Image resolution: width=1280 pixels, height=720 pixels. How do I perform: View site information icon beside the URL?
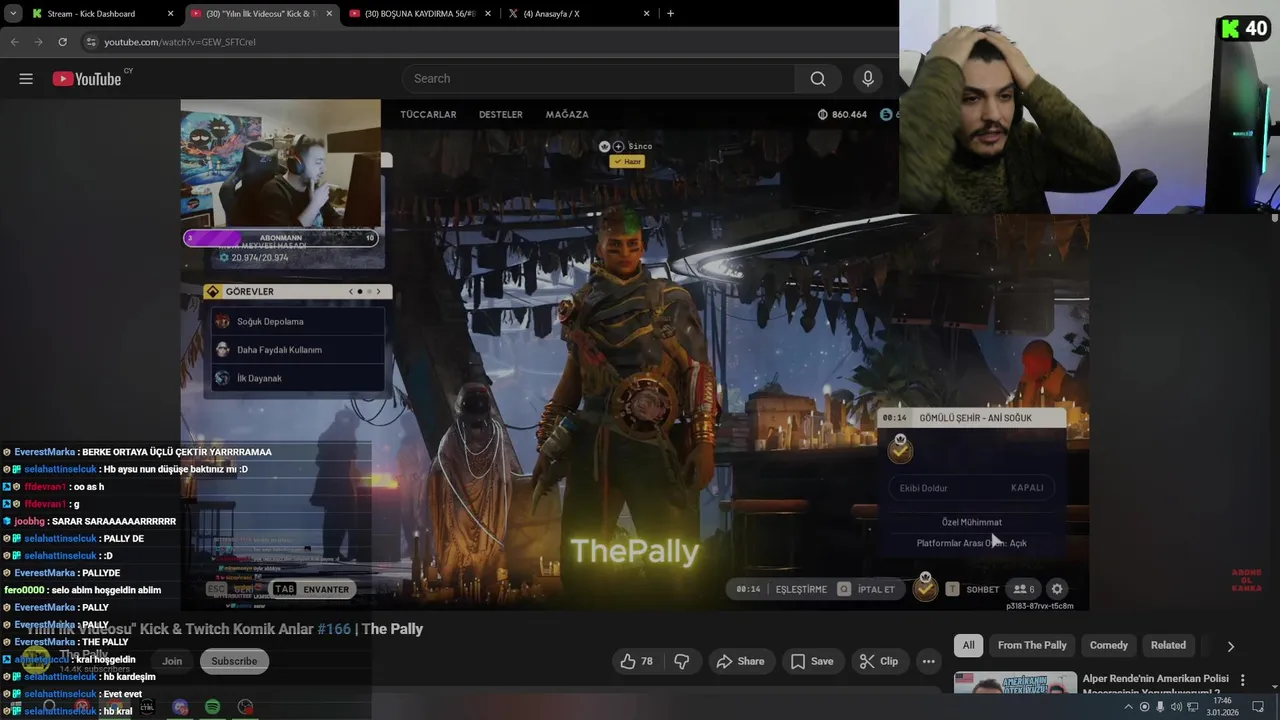(x=91, y=42)
